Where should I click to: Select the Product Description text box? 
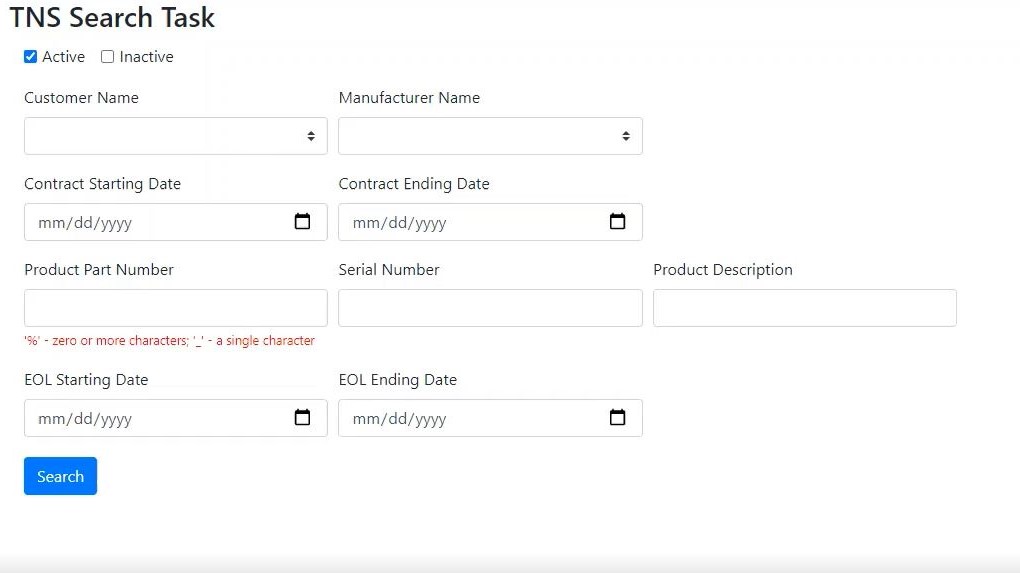(804, 308)
